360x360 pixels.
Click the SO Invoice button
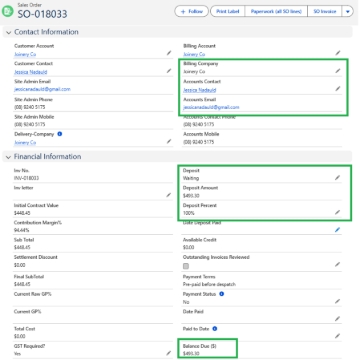point(325,11)
